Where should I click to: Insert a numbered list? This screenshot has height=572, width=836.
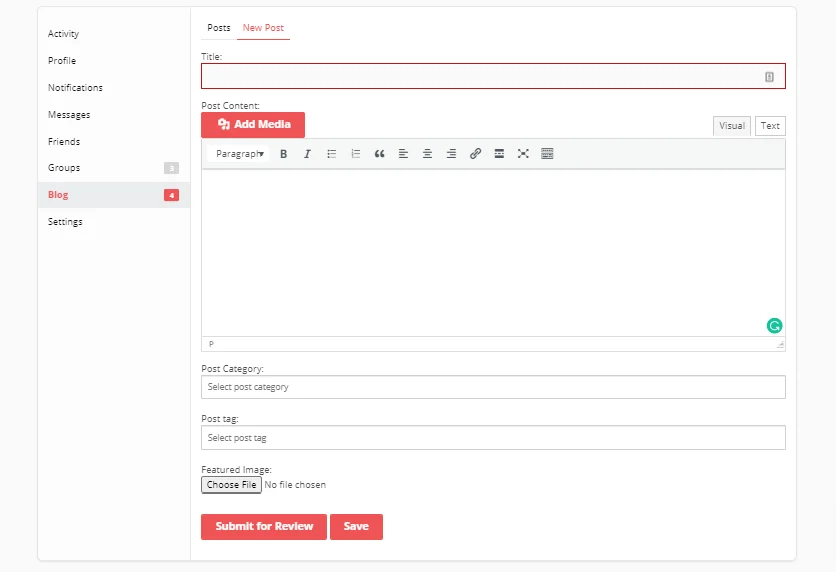pyautogui.click(x=356, y=154)
